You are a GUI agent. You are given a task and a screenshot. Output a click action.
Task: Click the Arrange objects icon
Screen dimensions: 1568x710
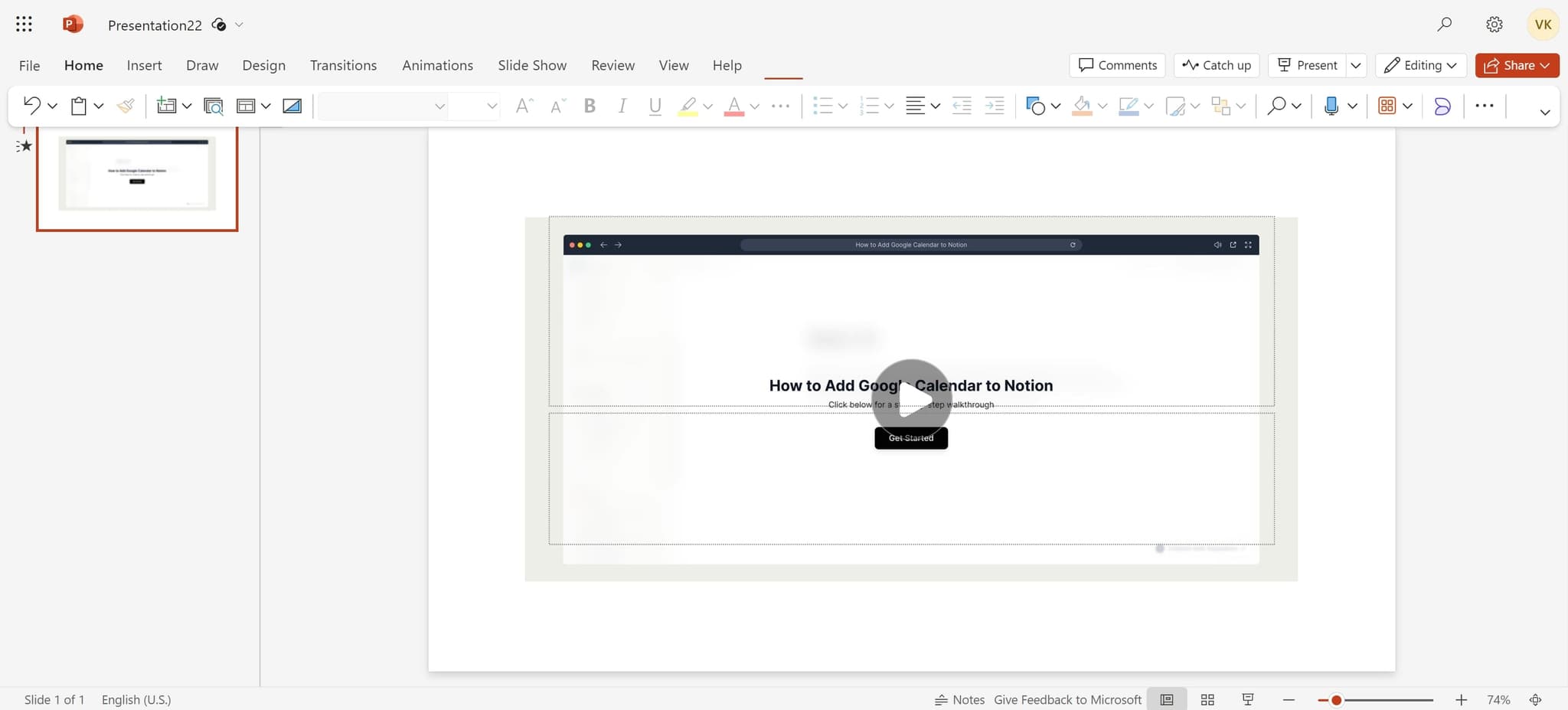[1221, 106]
